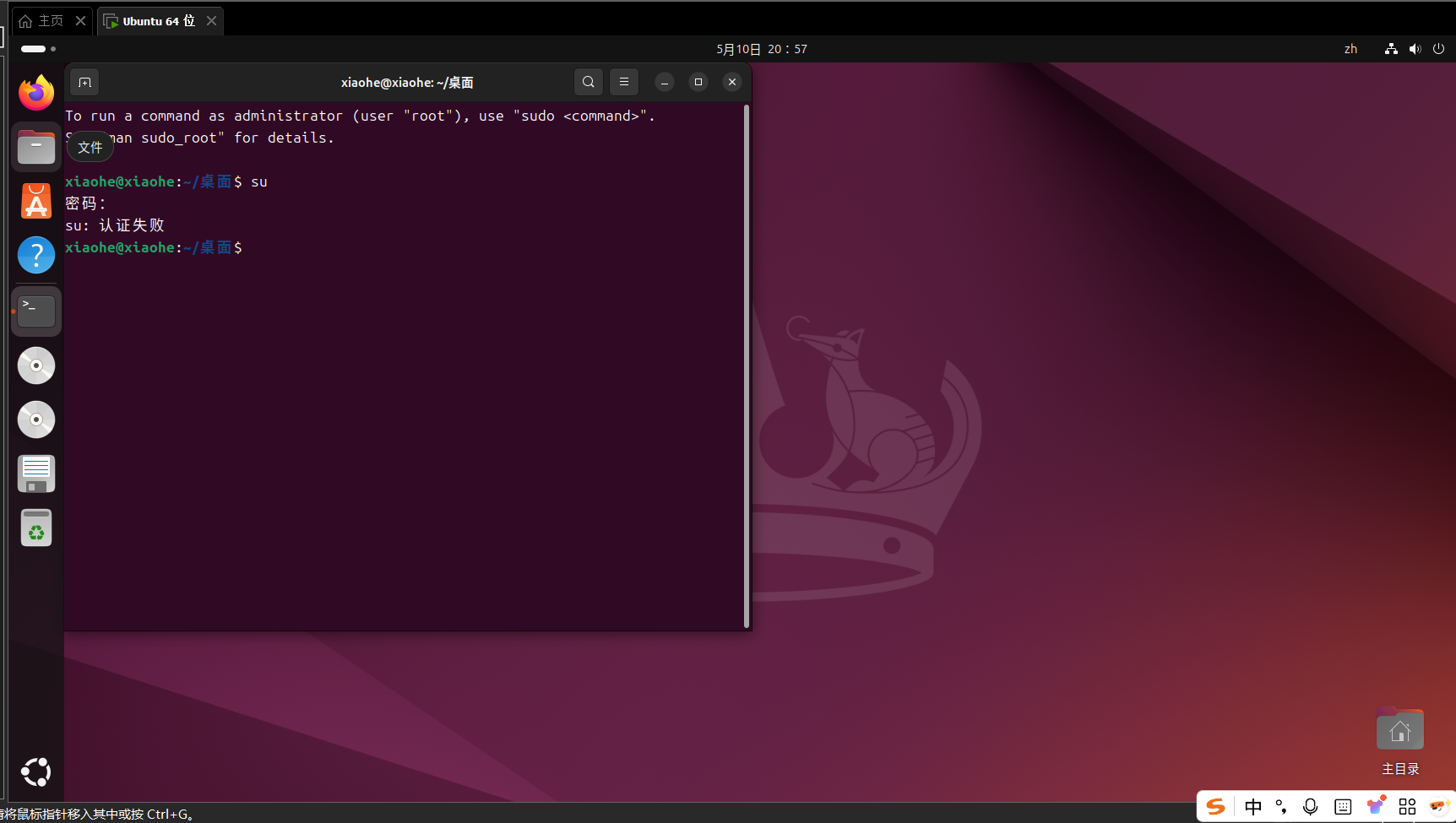This screenshot has width=1456, height=823.
Task: Click the Sogou input S logo
Action: pyautogui.click(x=1215, y=806)
